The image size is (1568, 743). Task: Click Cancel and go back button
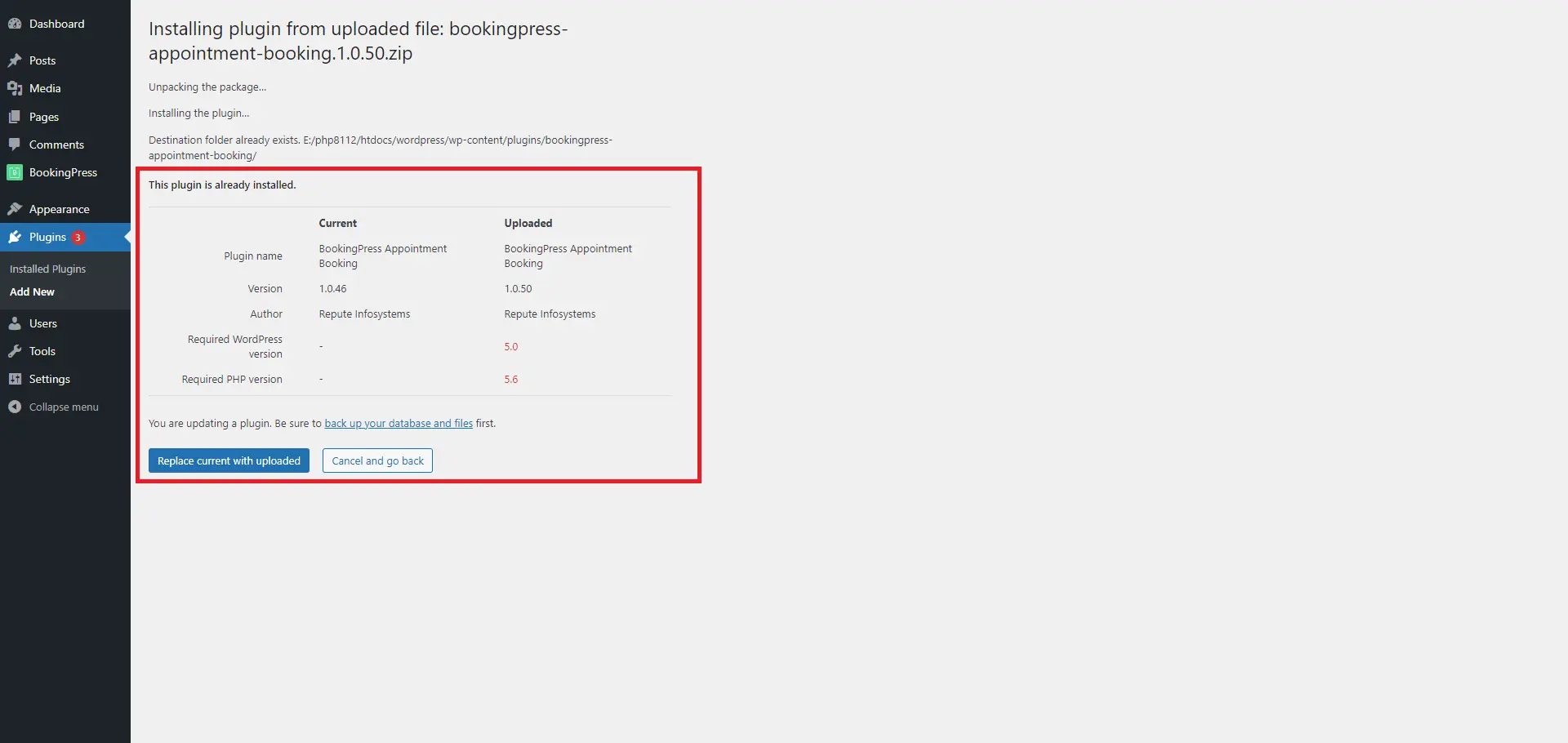pyautogui.click(x=377, y=460)
